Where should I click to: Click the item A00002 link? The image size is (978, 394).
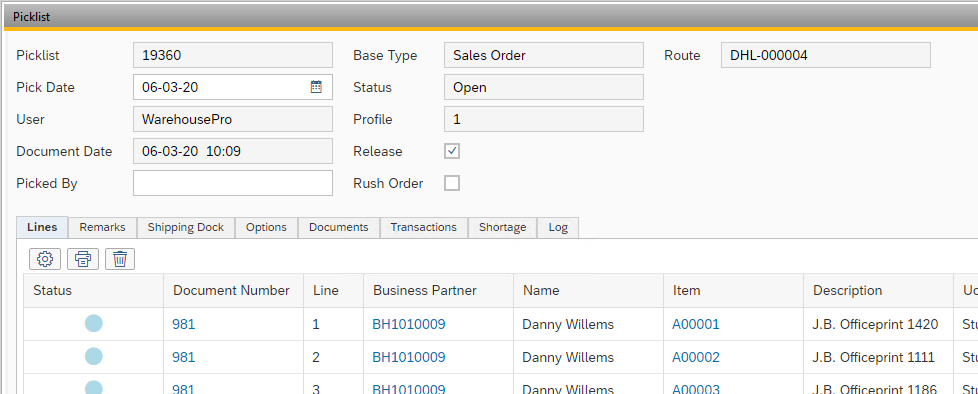pyautogui.click(x=695, y=357)
